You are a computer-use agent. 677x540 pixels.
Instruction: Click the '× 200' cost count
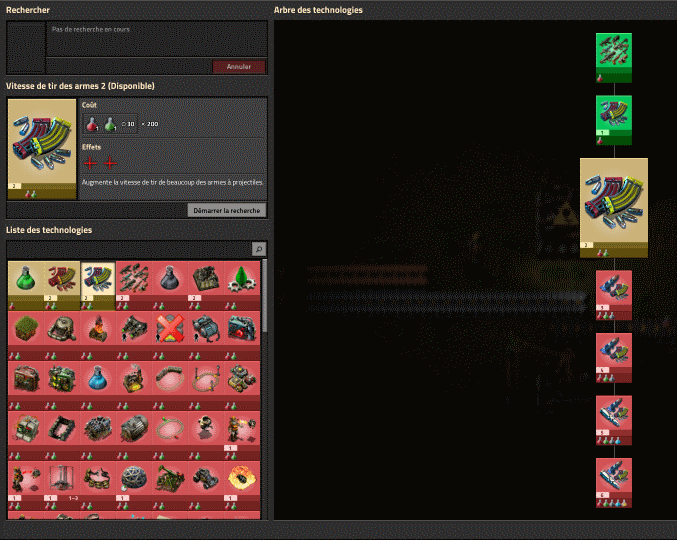click(150, 124)
